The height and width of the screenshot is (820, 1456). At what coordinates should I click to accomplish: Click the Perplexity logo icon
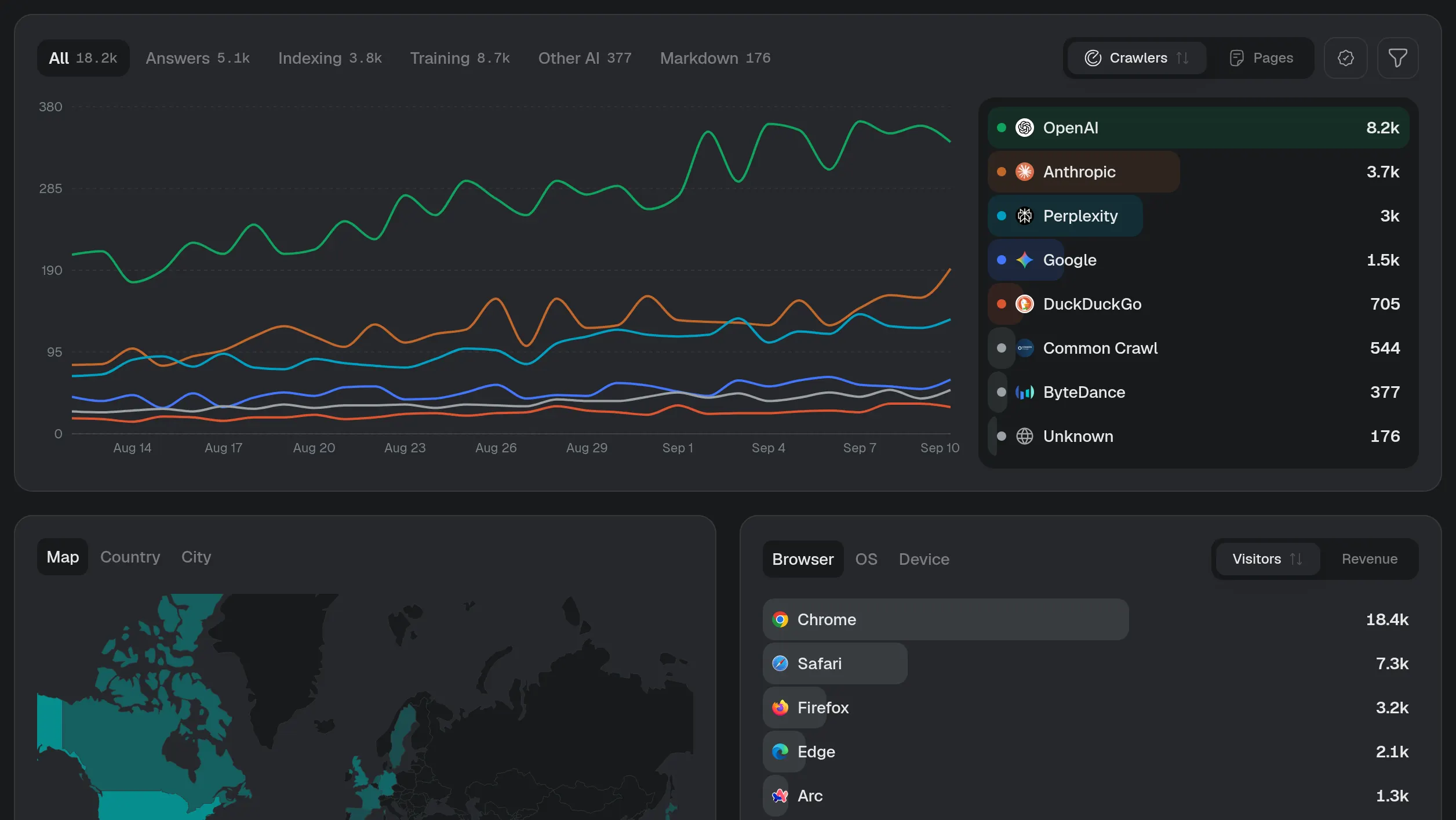(x=1024, y=216)
